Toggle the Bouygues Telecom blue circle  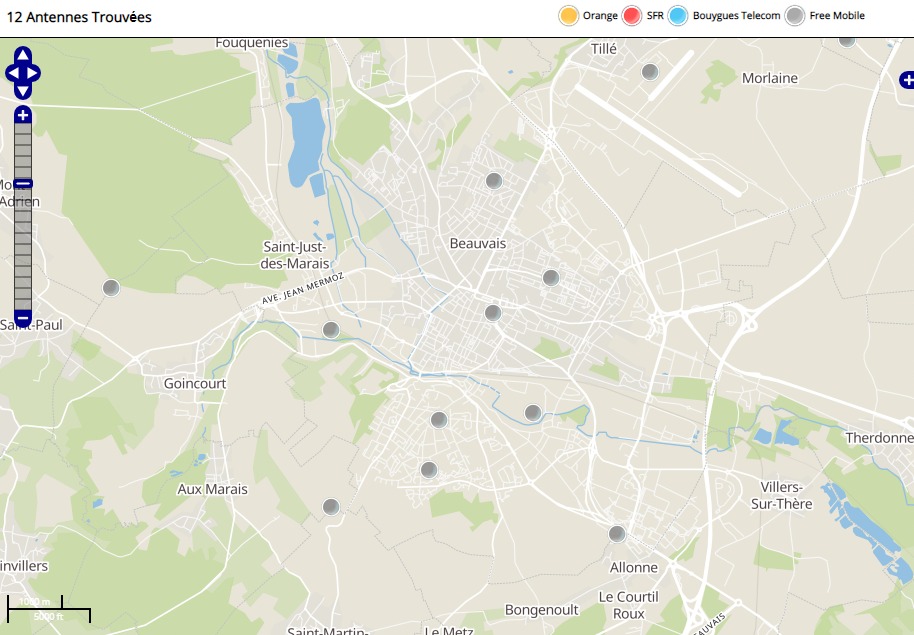tap(679, 16)
